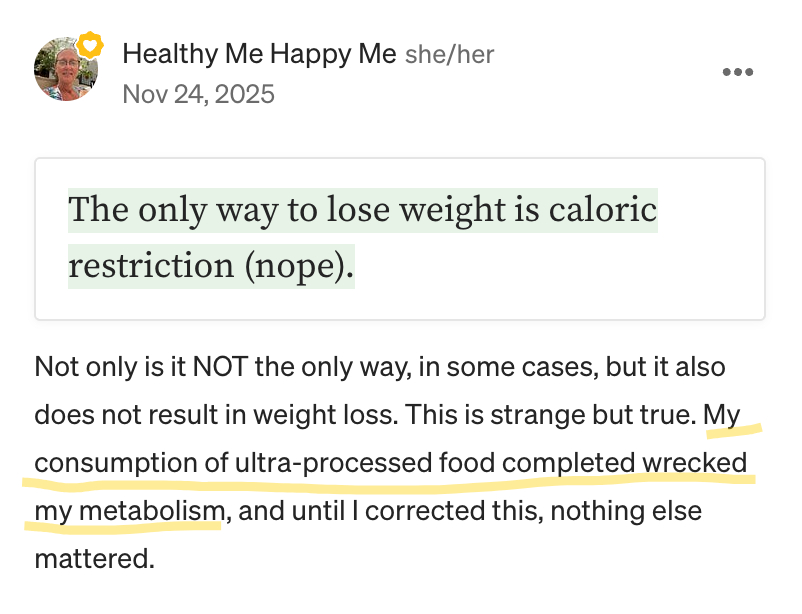Click the Nov 24, 2025 timestamp
The width and height of the screenshot is (802, 614).
click(x=198, y=94)
